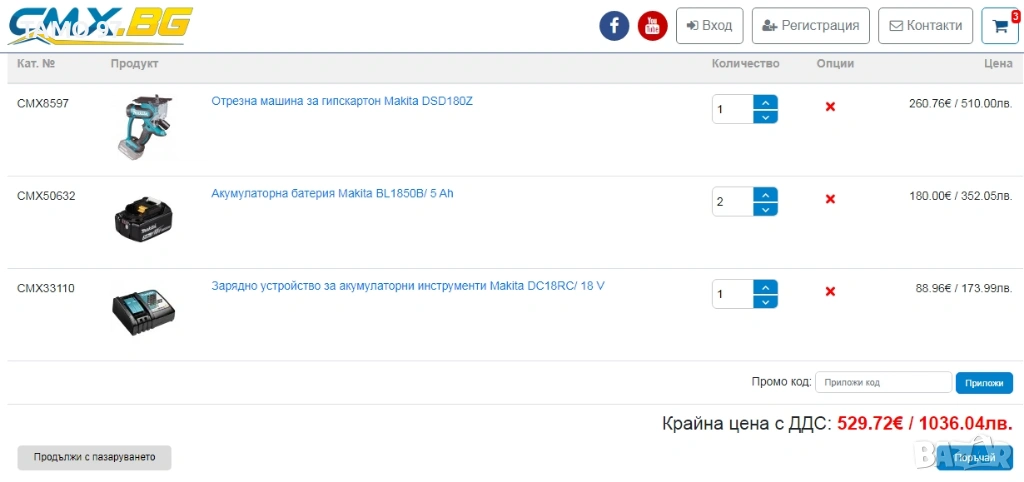
Task: Click the Опции column header
Action: point(835,64)
